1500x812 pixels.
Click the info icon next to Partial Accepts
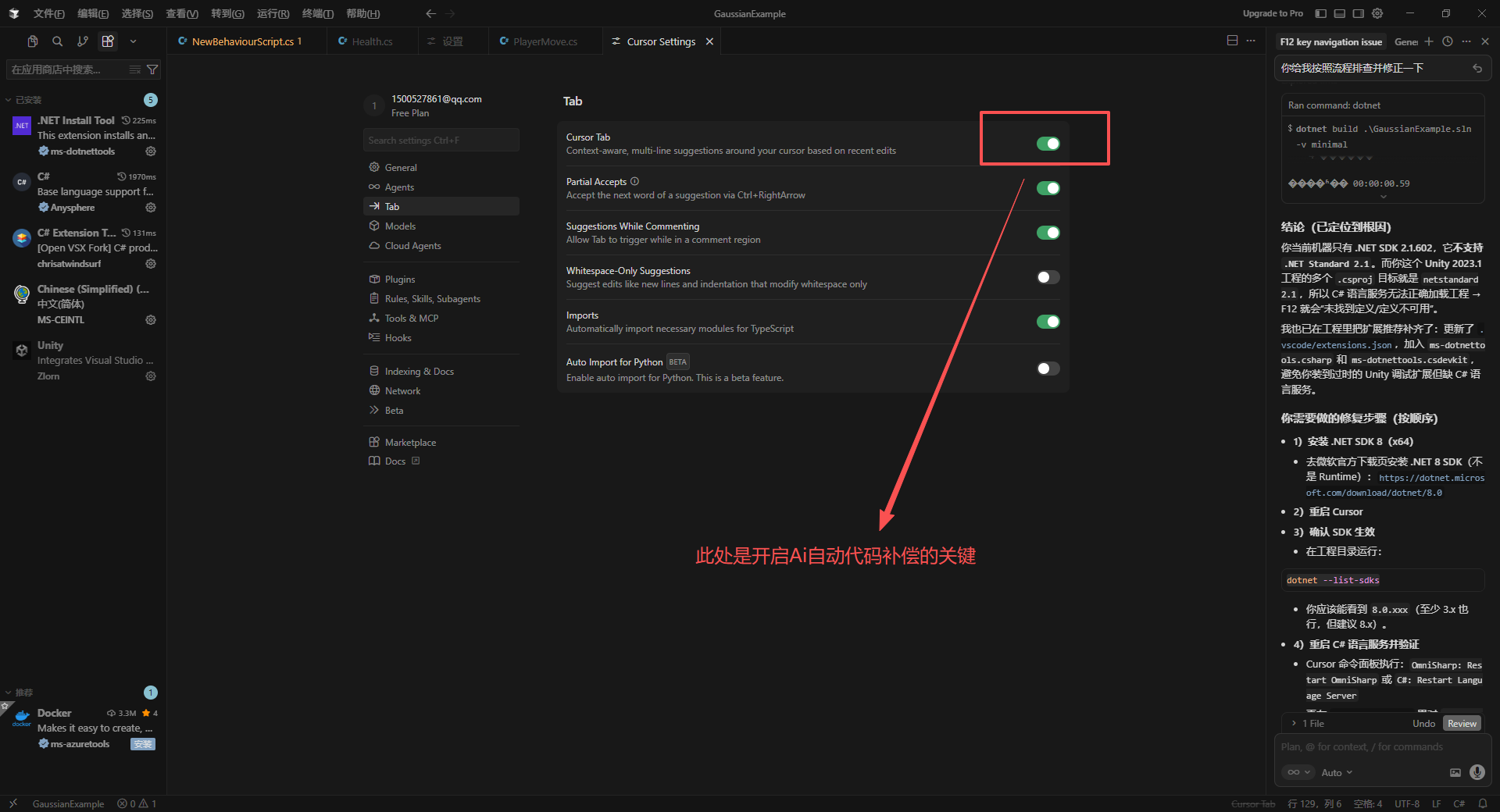pyautogui.click(x=634, y=181)
